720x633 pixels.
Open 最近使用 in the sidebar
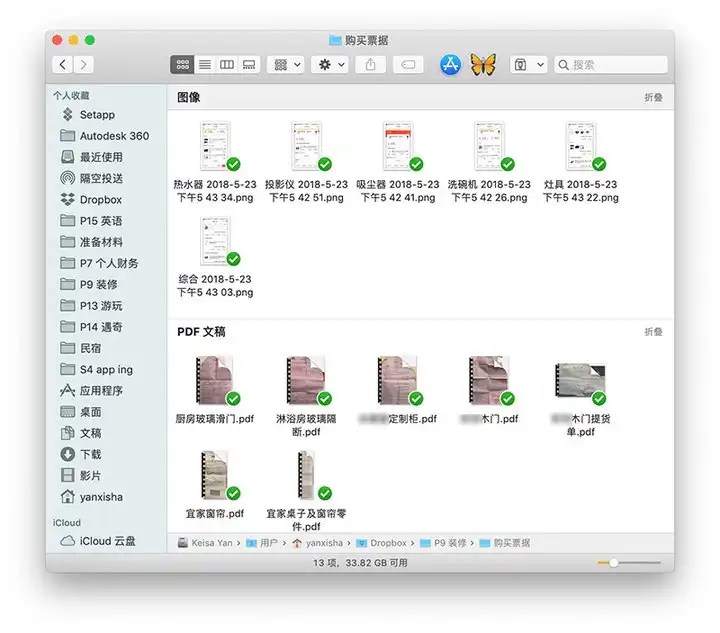(92, 157)
